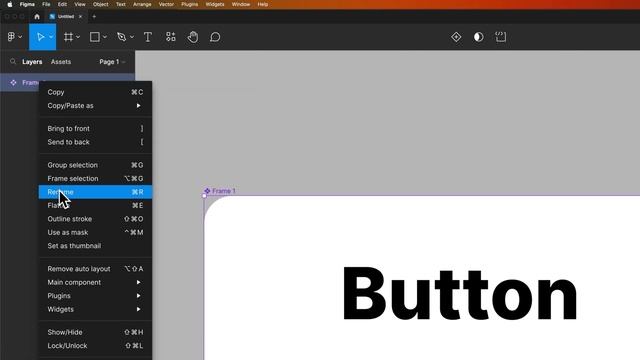Choose Flatten from context menu
The image size is (640, 360).
pyautogui.click(x=95, y=205)
